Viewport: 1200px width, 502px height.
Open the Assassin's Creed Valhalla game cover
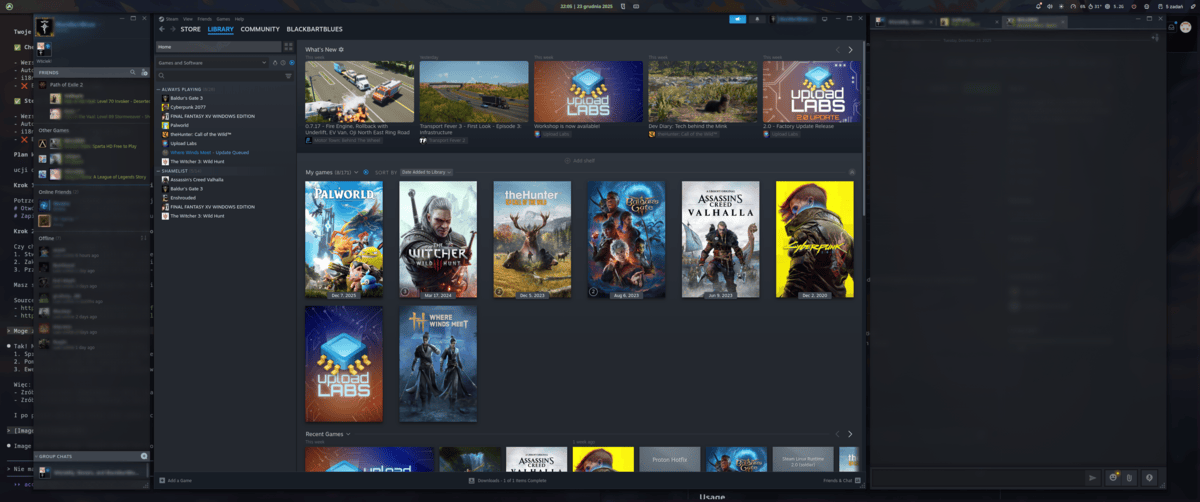tap(720, 239)
